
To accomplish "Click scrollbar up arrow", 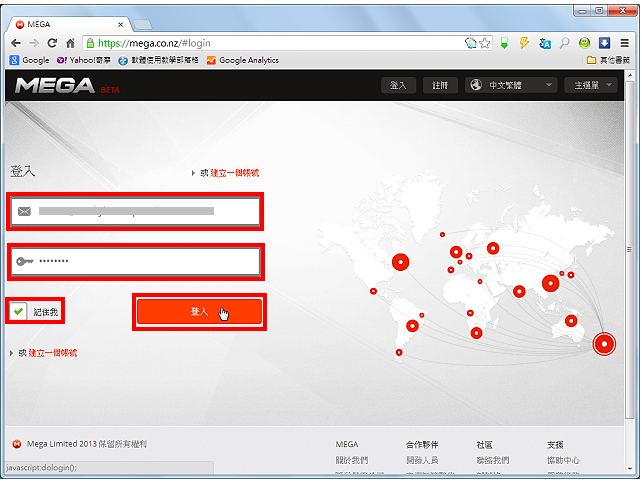I will 630,75.
